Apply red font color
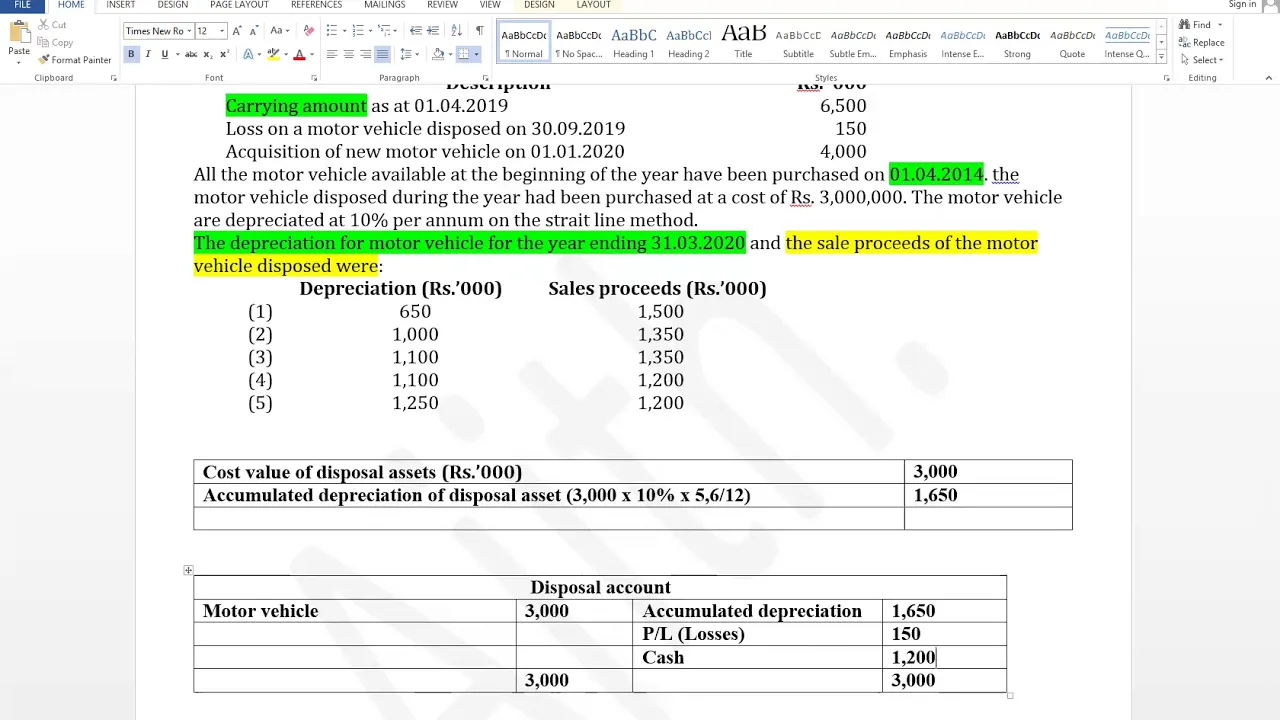The height and width of the screenshot is (720, 1280). (298, 54)
